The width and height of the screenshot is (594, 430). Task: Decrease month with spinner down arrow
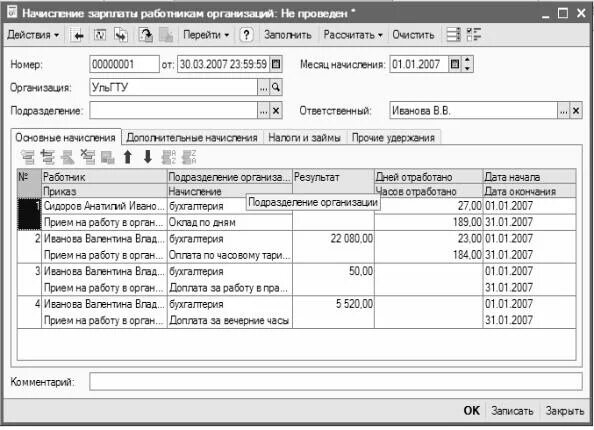(x=467, y=69)
